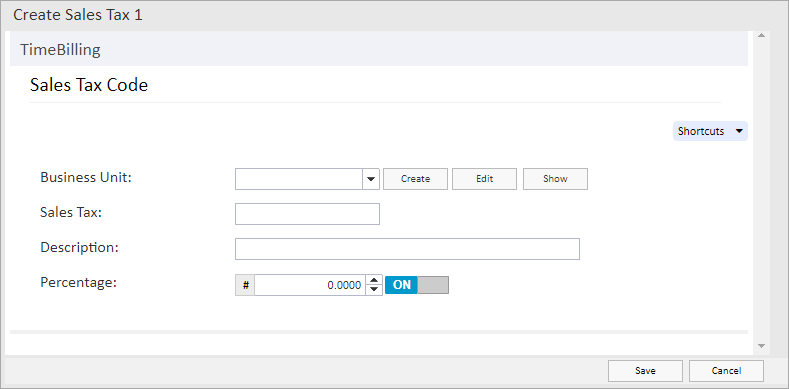Screen dimensions: 789x389
Task: Save the sales tax record
Action: pyautogui.click(x=645, y=371)
